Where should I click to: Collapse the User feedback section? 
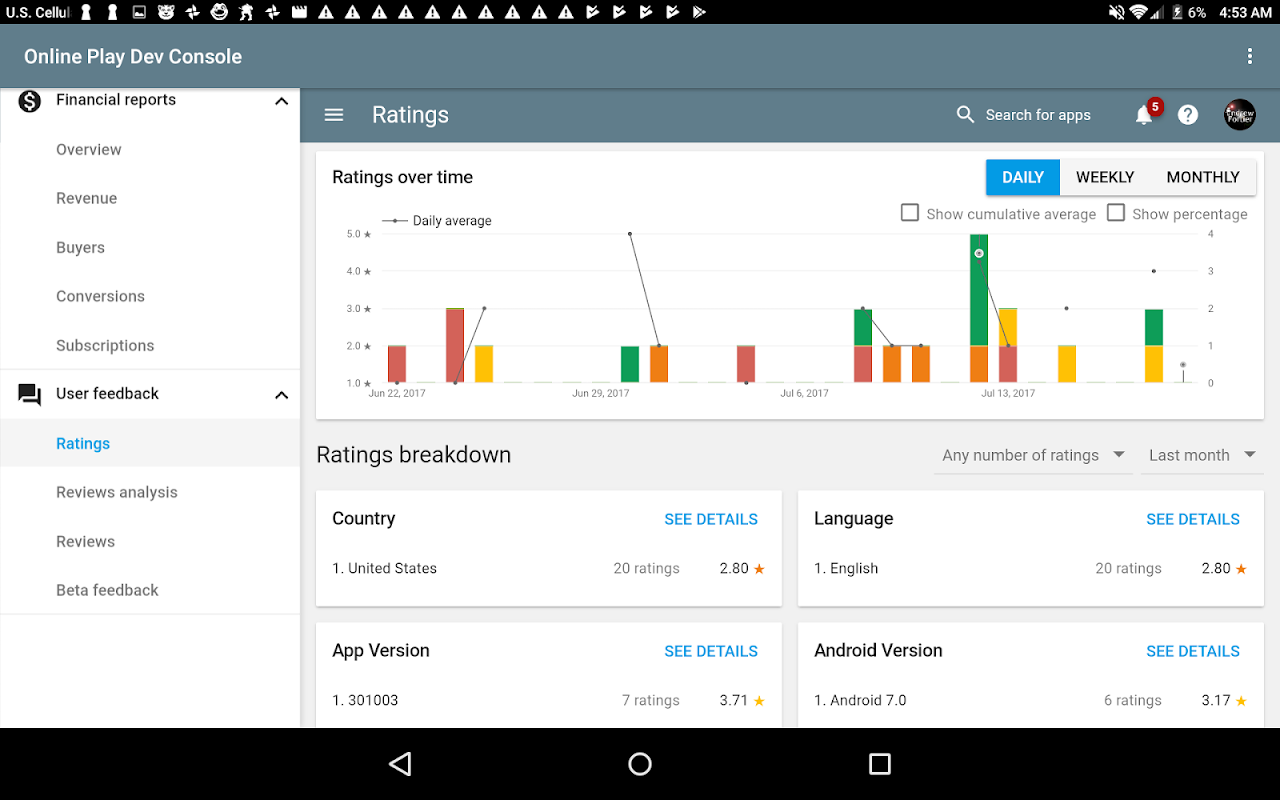(x=282, y=395)
